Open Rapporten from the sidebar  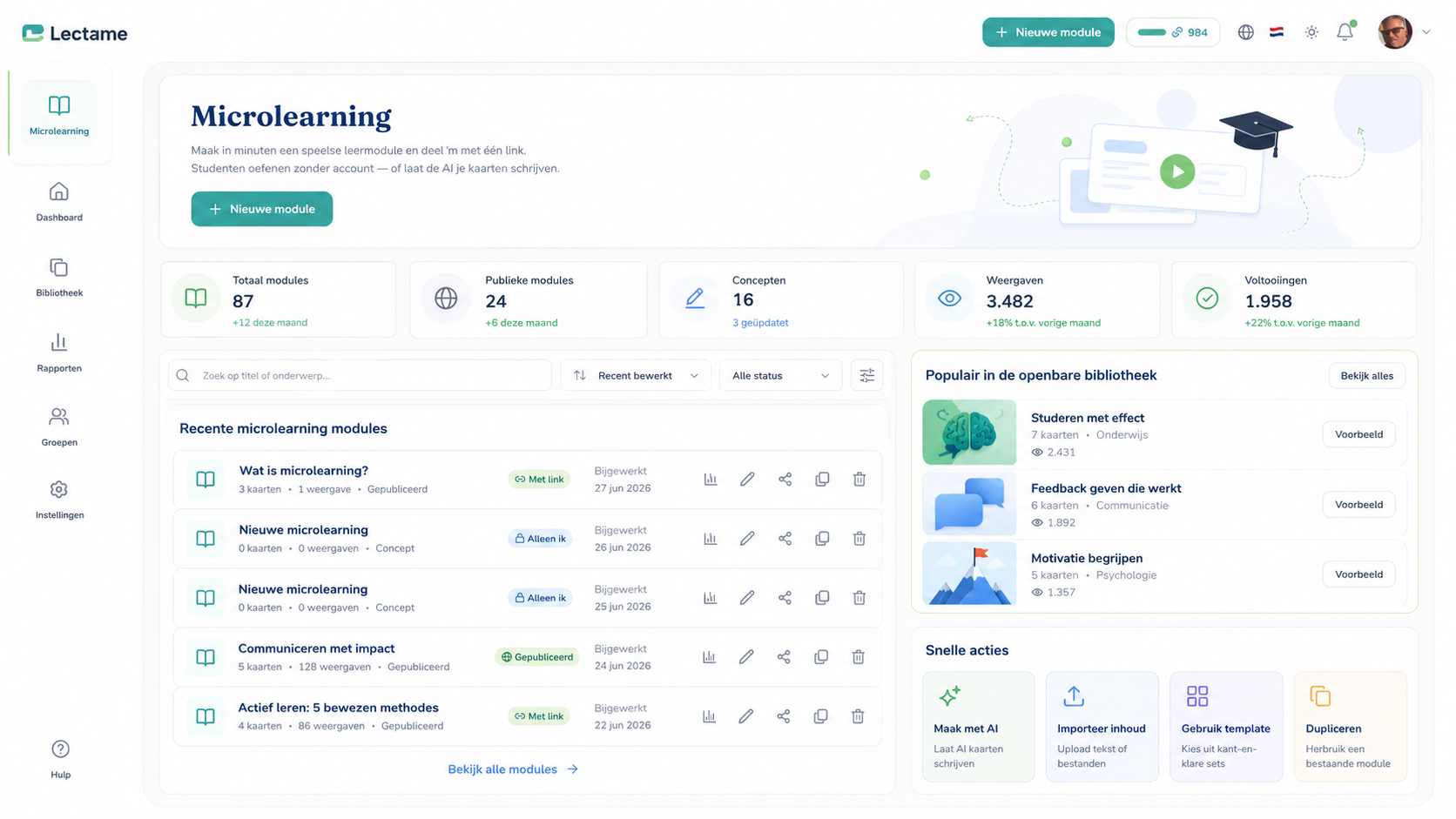(x=59, y=352)
